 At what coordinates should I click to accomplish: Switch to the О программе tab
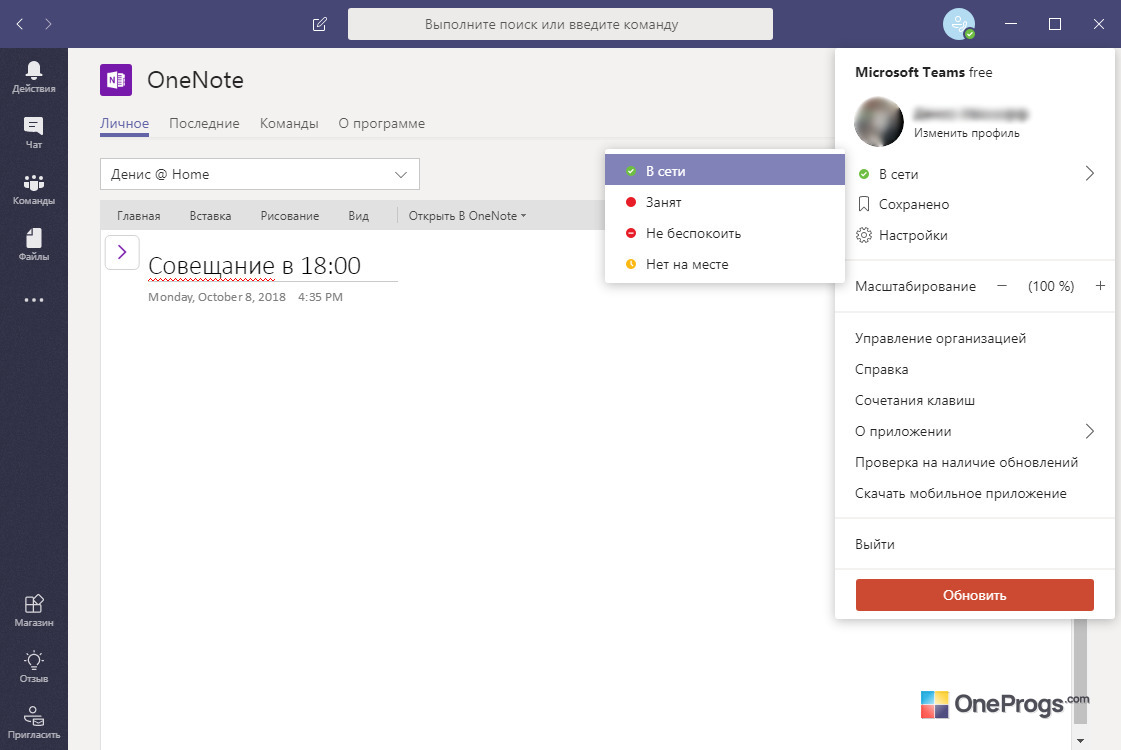[382, 123]
